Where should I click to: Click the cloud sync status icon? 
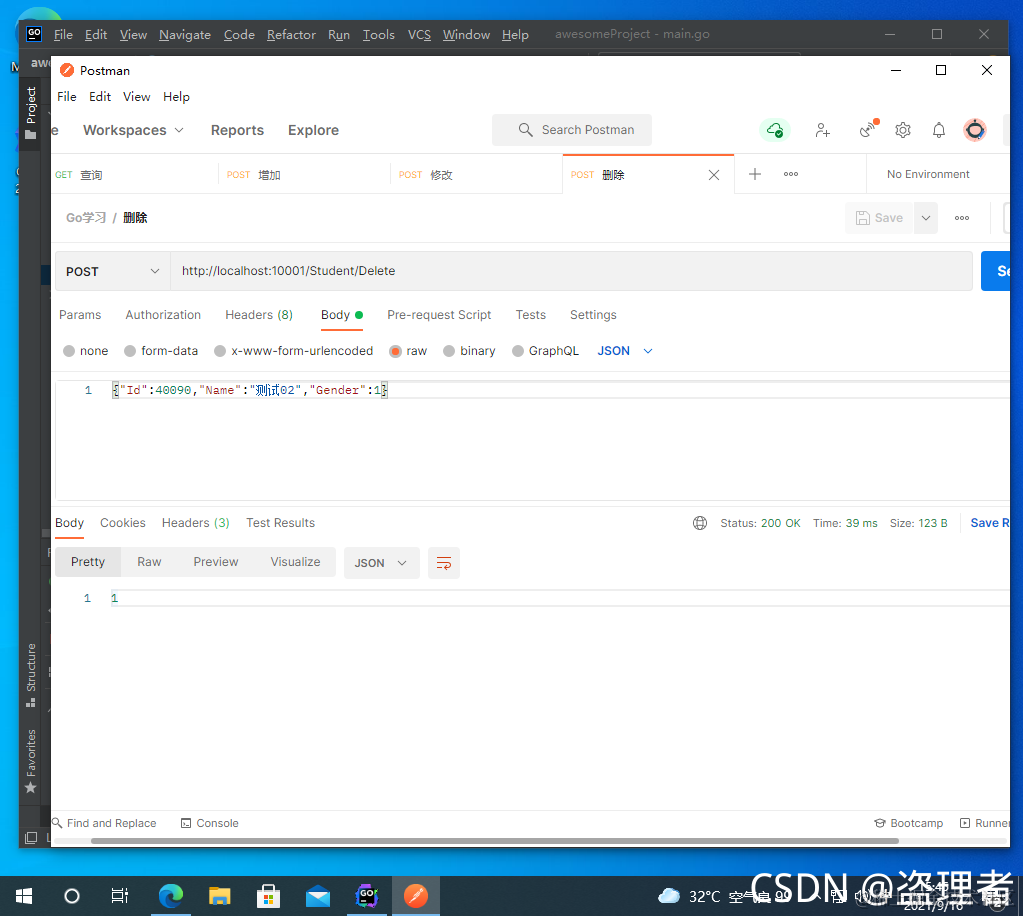click(774, 130)
